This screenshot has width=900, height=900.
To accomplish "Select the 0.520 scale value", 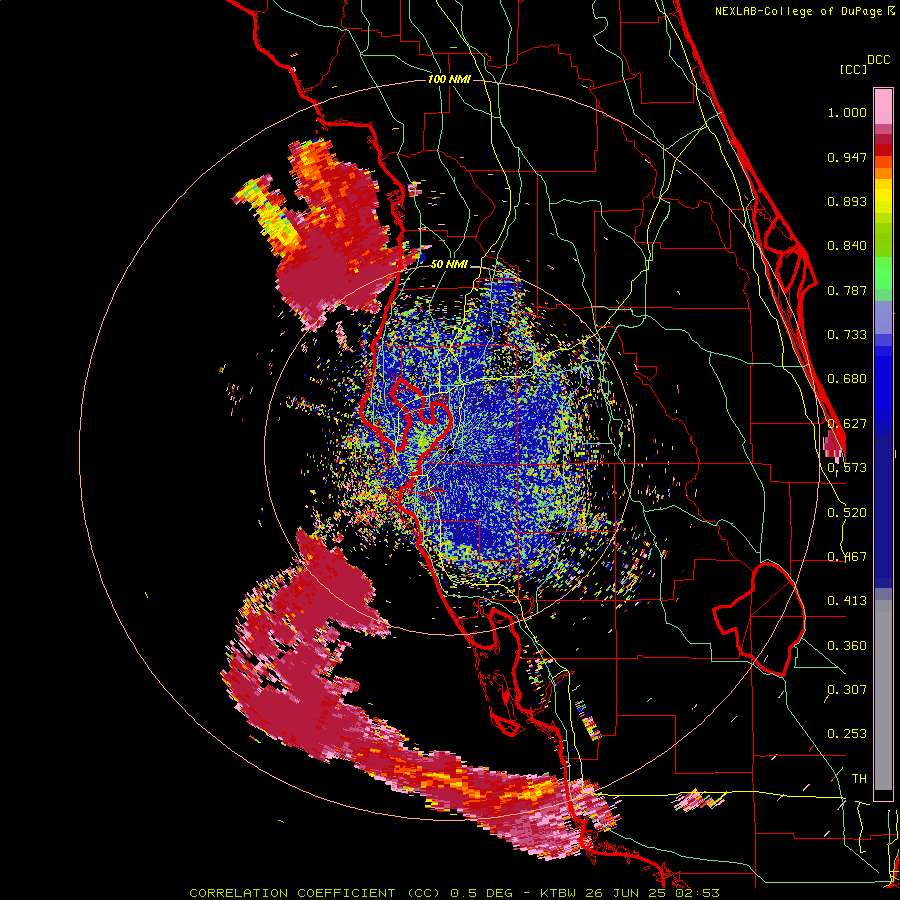I will click(x=847, y=513).
